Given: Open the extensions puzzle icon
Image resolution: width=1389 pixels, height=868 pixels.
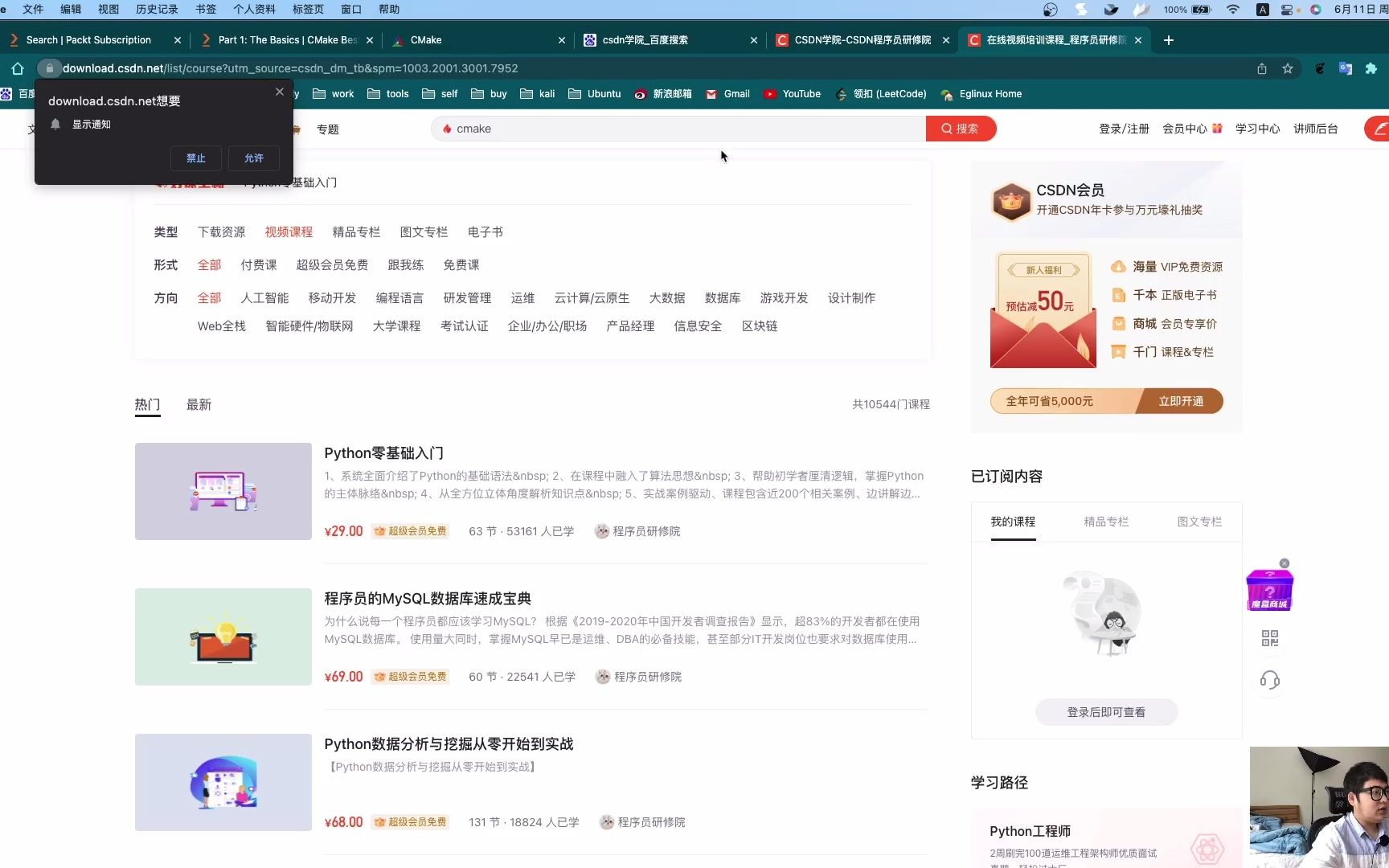Looking at the screenshot, I should point(1371,68).
